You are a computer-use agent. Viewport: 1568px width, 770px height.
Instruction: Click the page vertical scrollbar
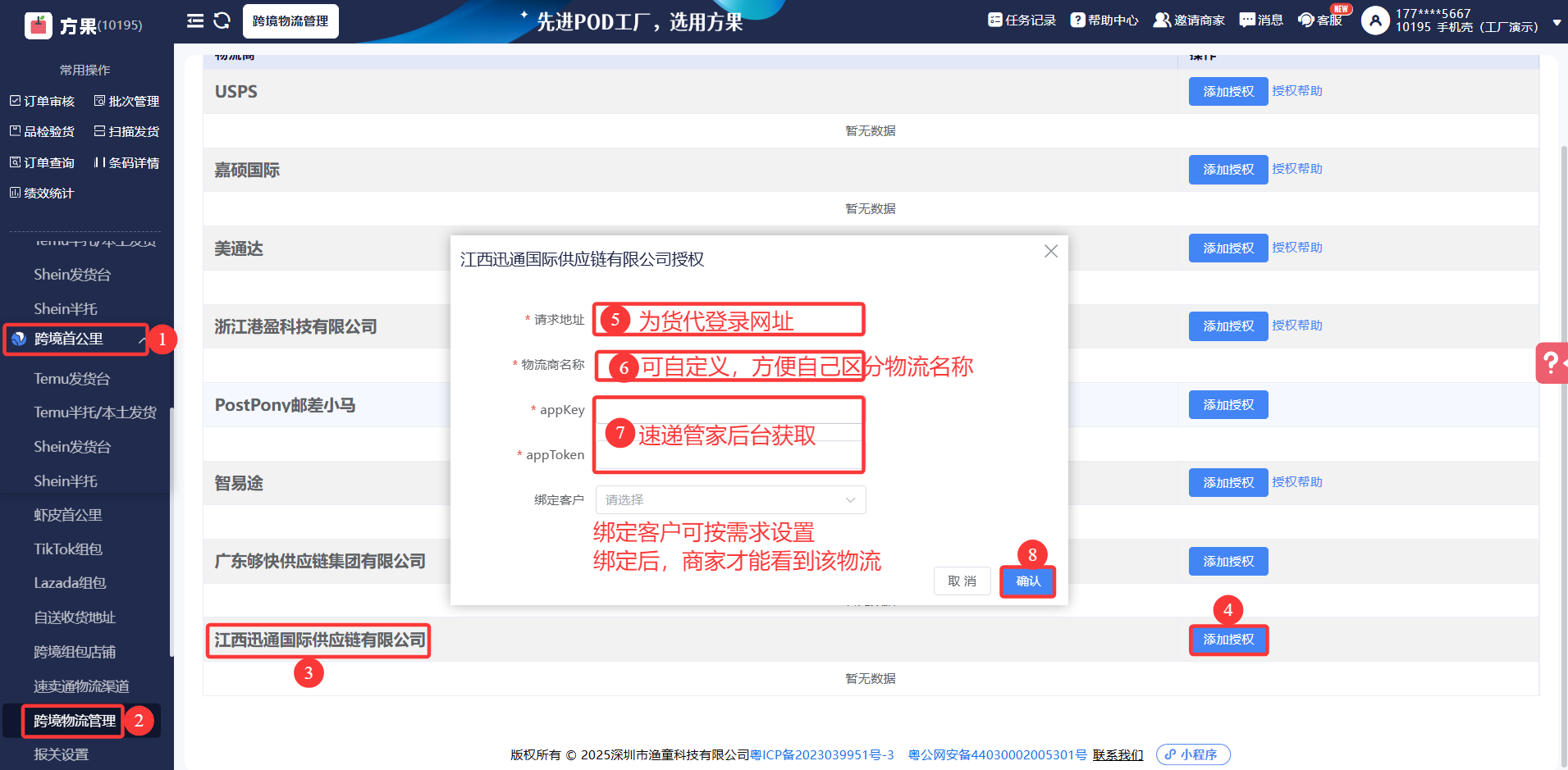1564,455
